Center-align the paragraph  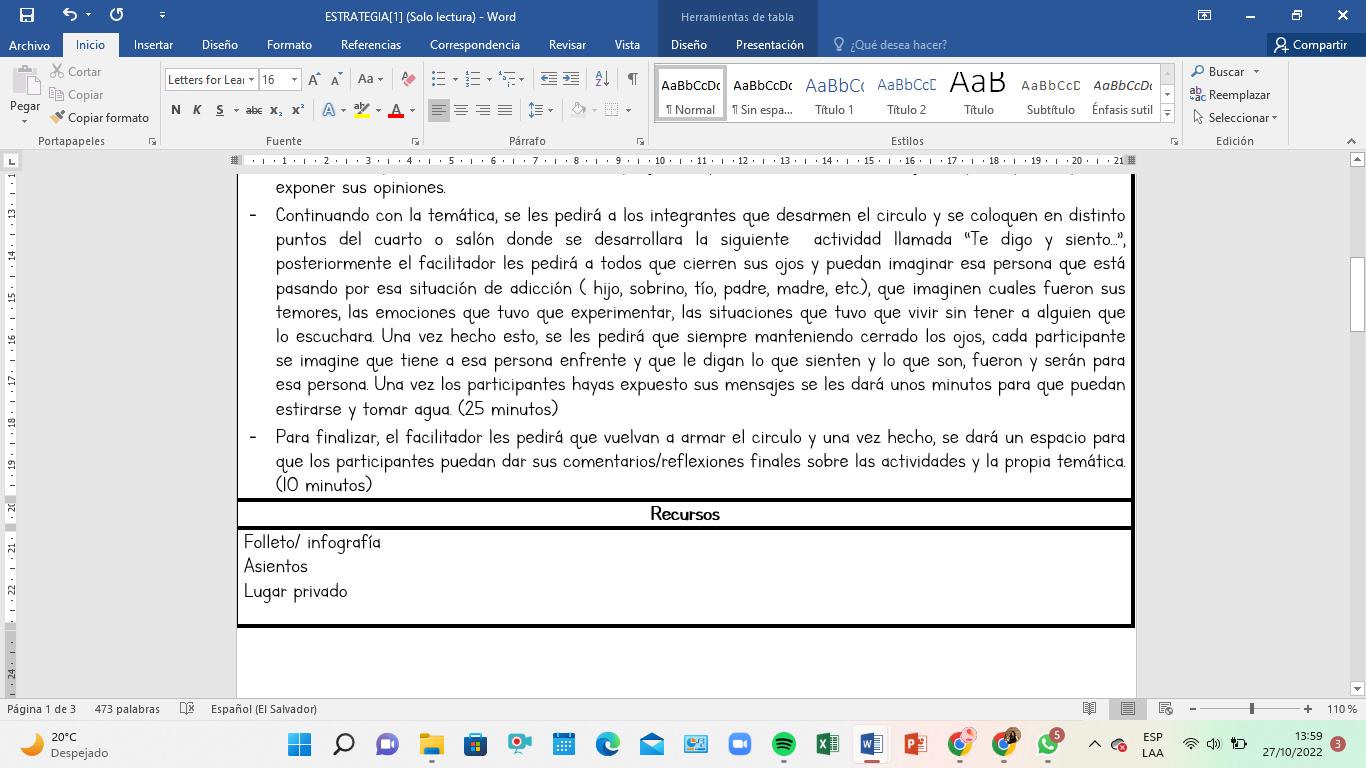tap(461, 110)
